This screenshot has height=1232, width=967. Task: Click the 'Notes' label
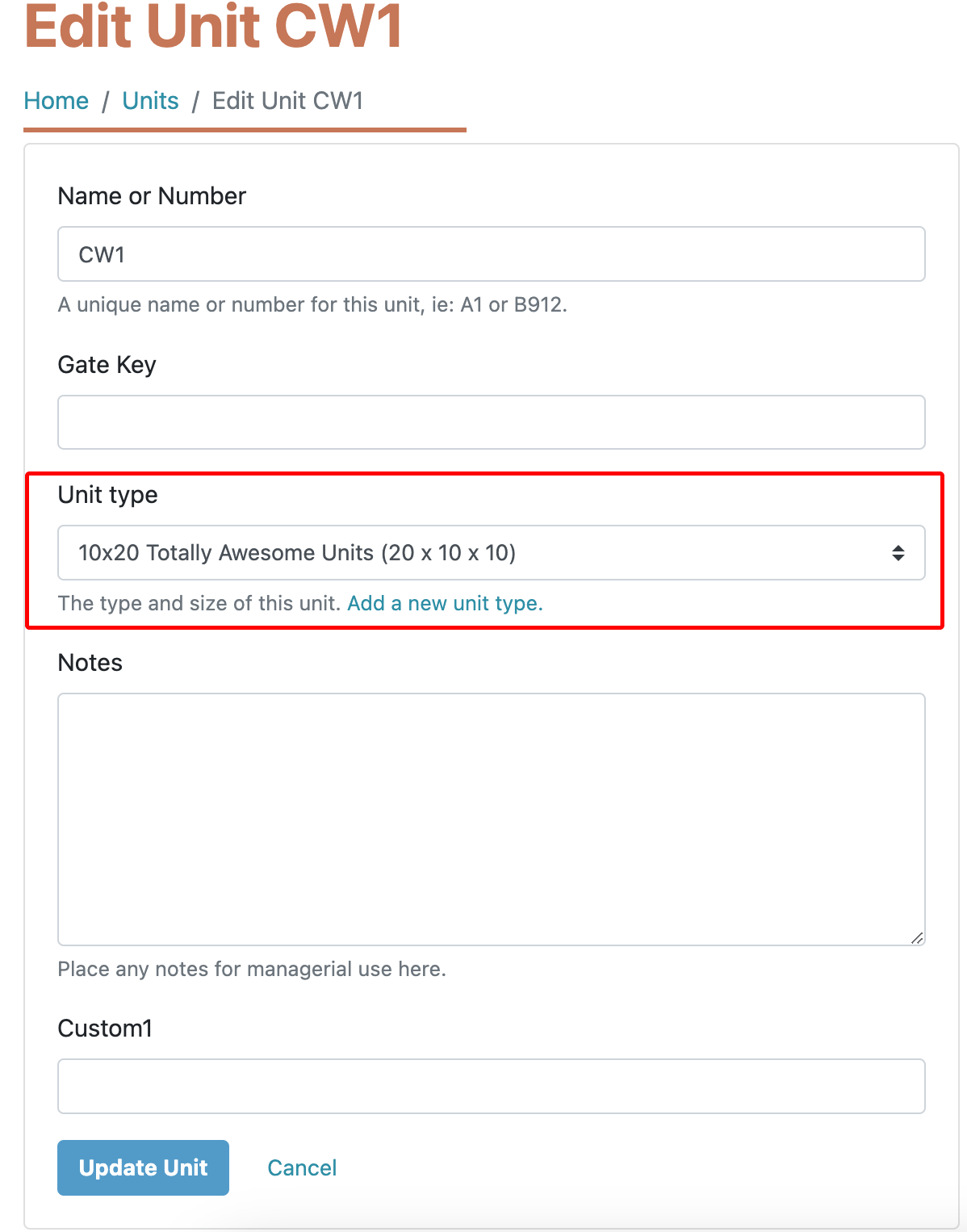click(x=90, y=663)
